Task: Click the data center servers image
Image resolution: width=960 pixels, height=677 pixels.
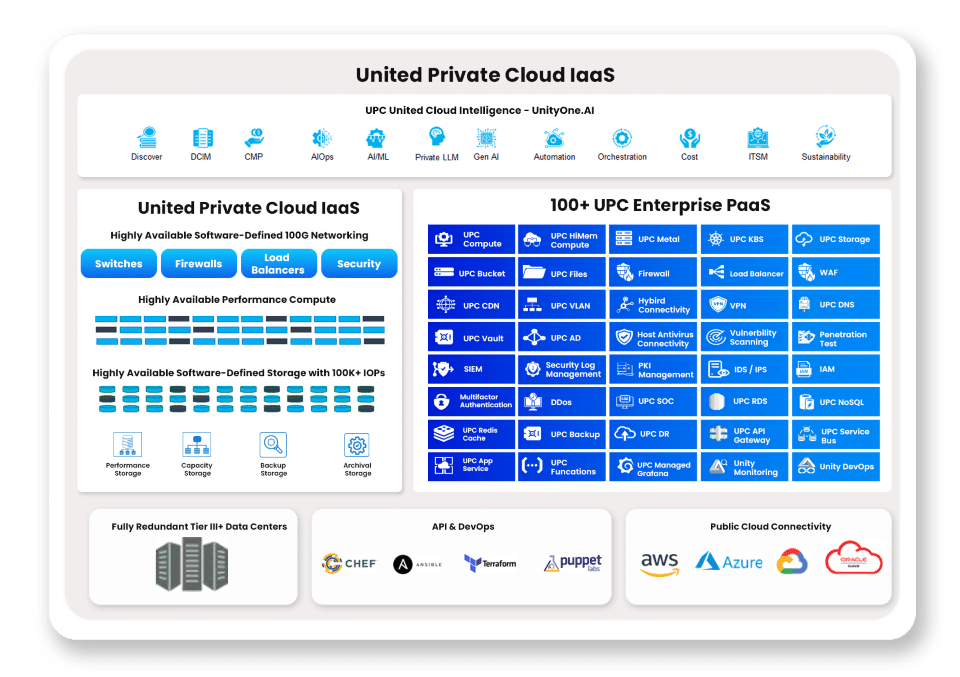Action: click(x=192, y=565)
